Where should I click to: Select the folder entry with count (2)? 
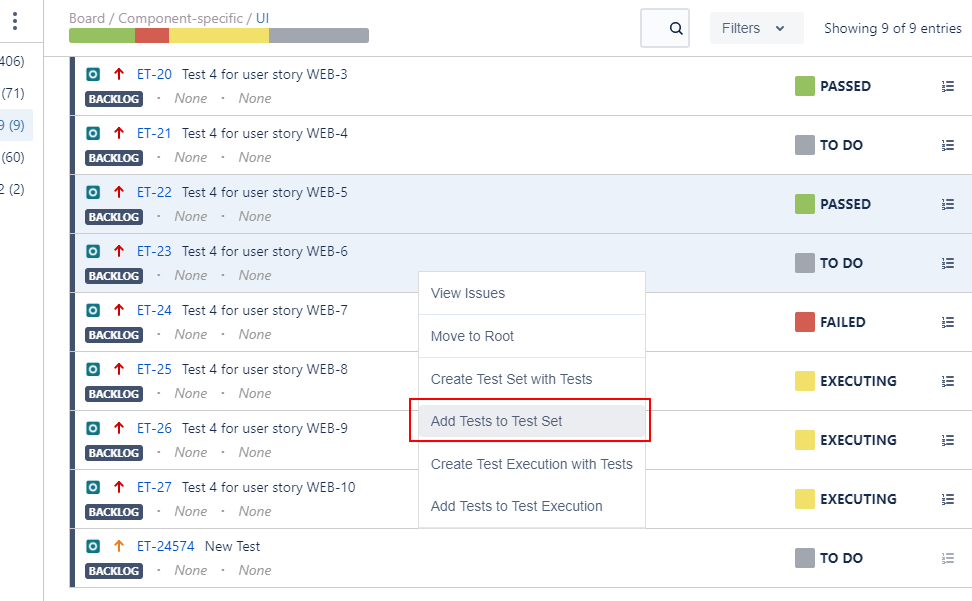click(x=13, y=189)
